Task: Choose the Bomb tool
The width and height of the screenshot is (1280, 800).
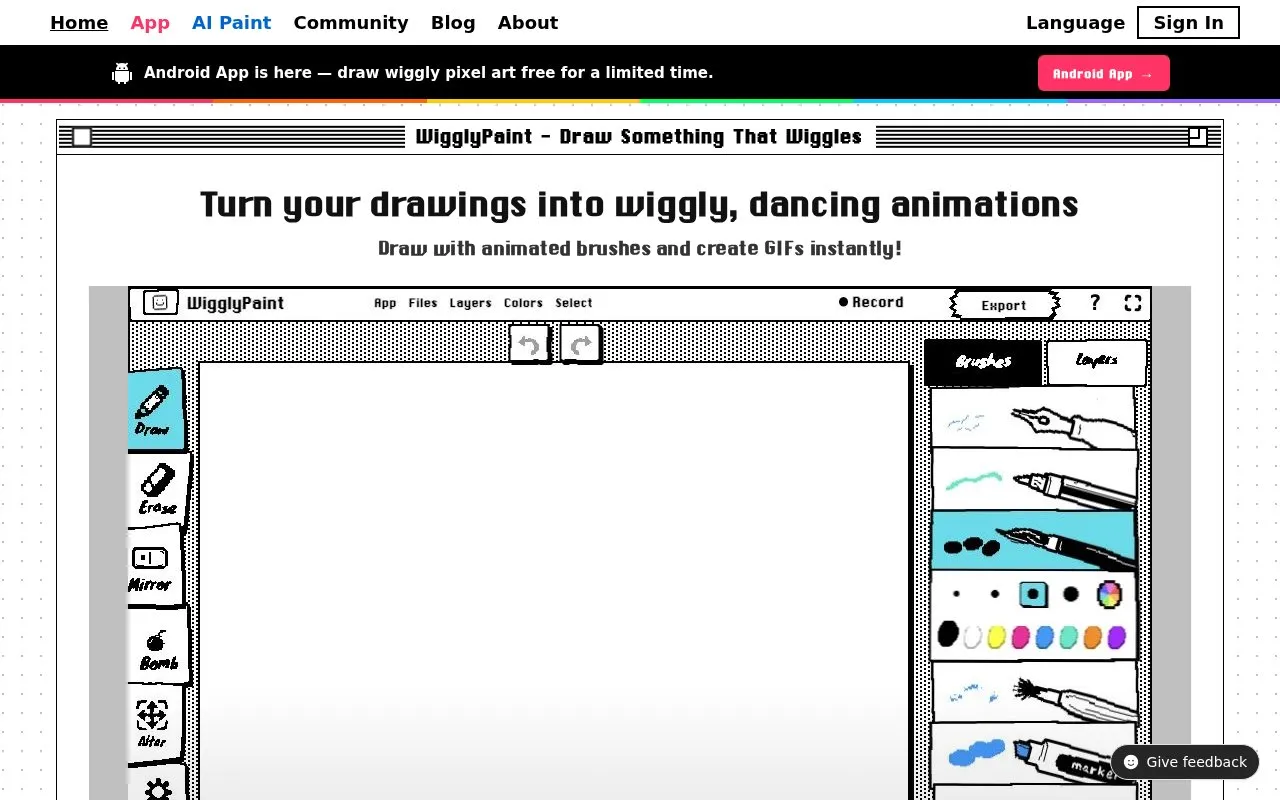Action: pyautogui.click(x=158, y=647)
